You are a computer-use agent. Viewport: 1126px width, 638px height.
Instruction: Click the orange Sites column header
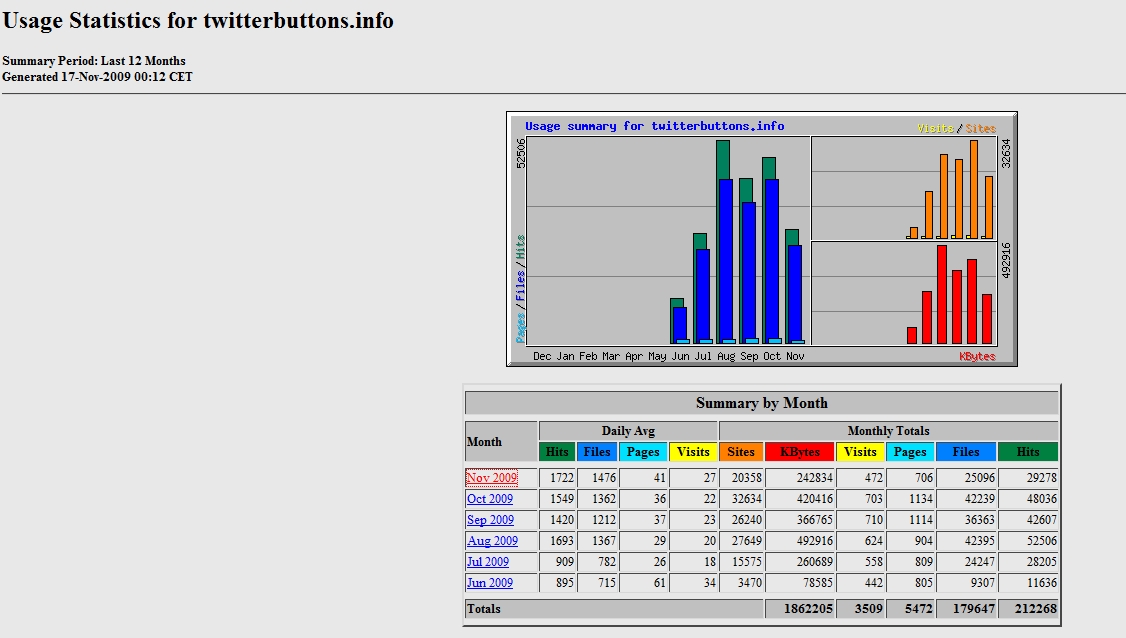pos(740,452)
